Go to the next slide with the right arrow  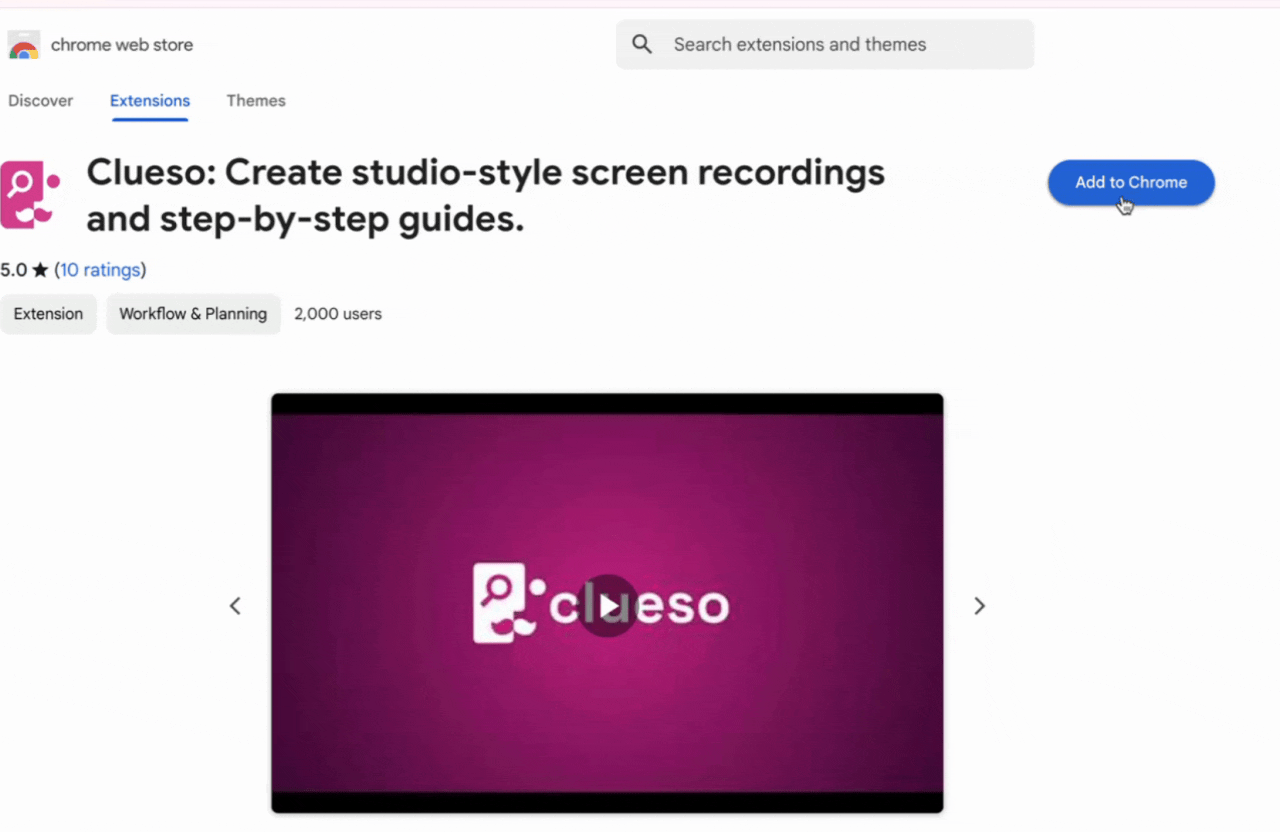click(x=980, y=606)
